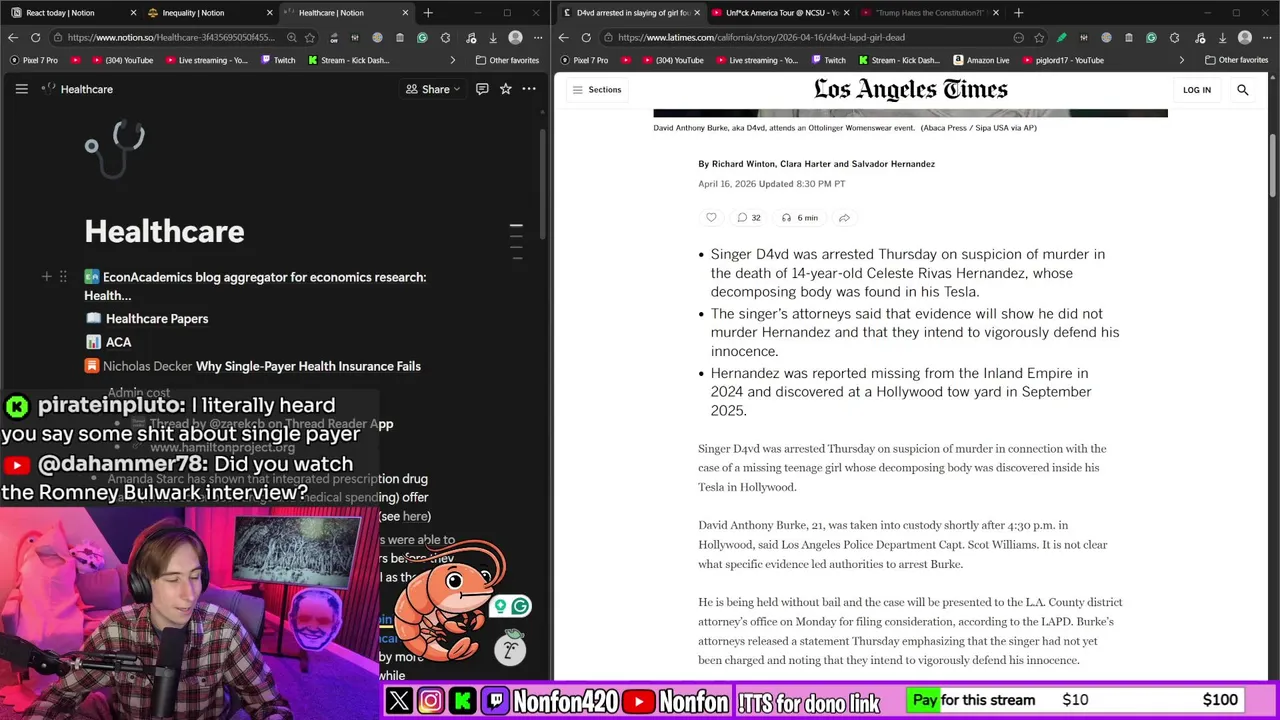
Task: Switch to Unf*ck America Tour YouTube tab
Action: click(782, 13)
